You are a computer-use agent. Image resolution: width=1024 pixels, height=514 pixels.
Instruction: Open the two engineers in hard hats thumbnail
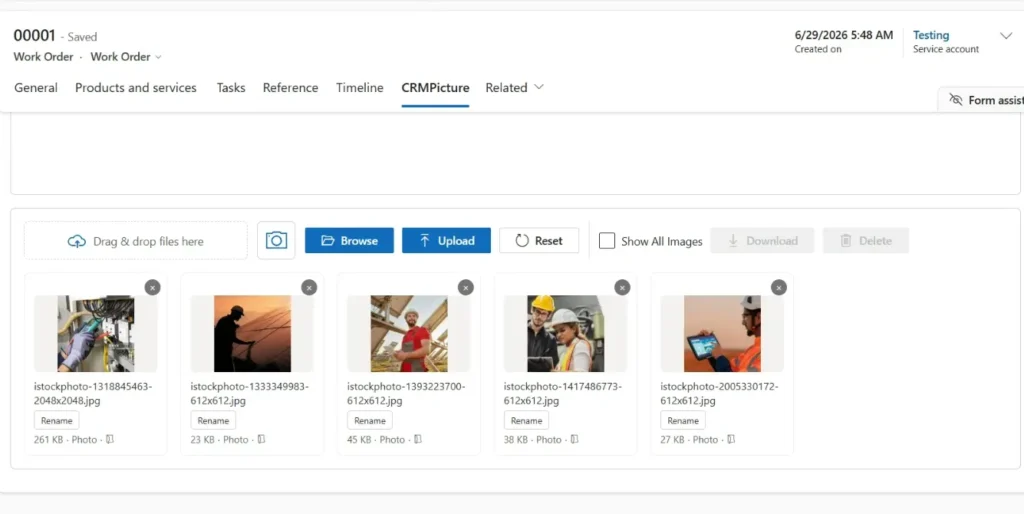coord(566,334)
